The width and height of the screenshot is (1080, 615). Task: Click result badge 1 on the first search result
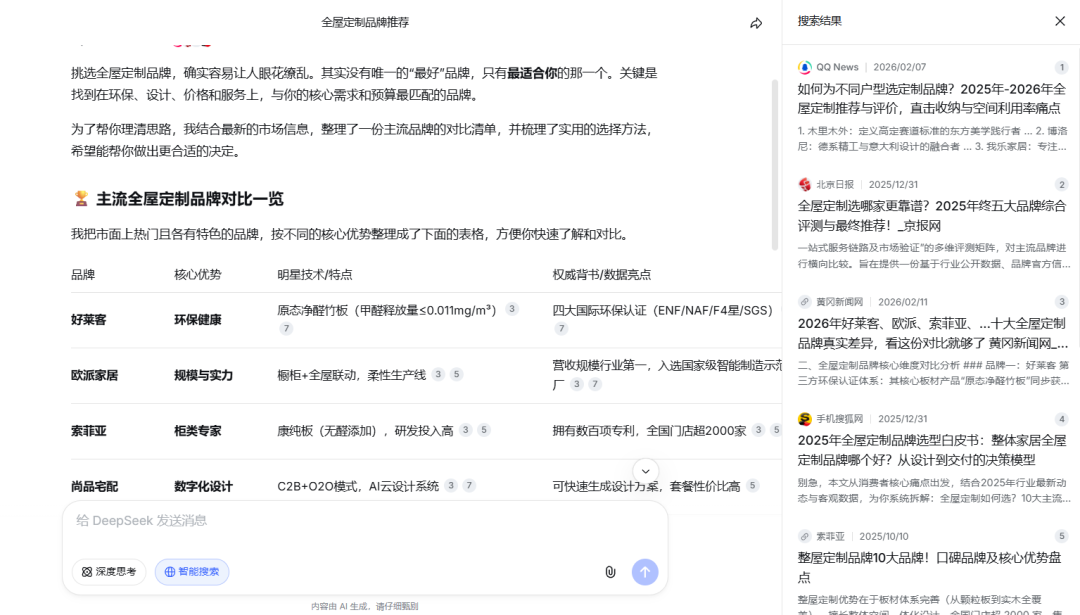pyautogui.click(x=1062, y=66)
